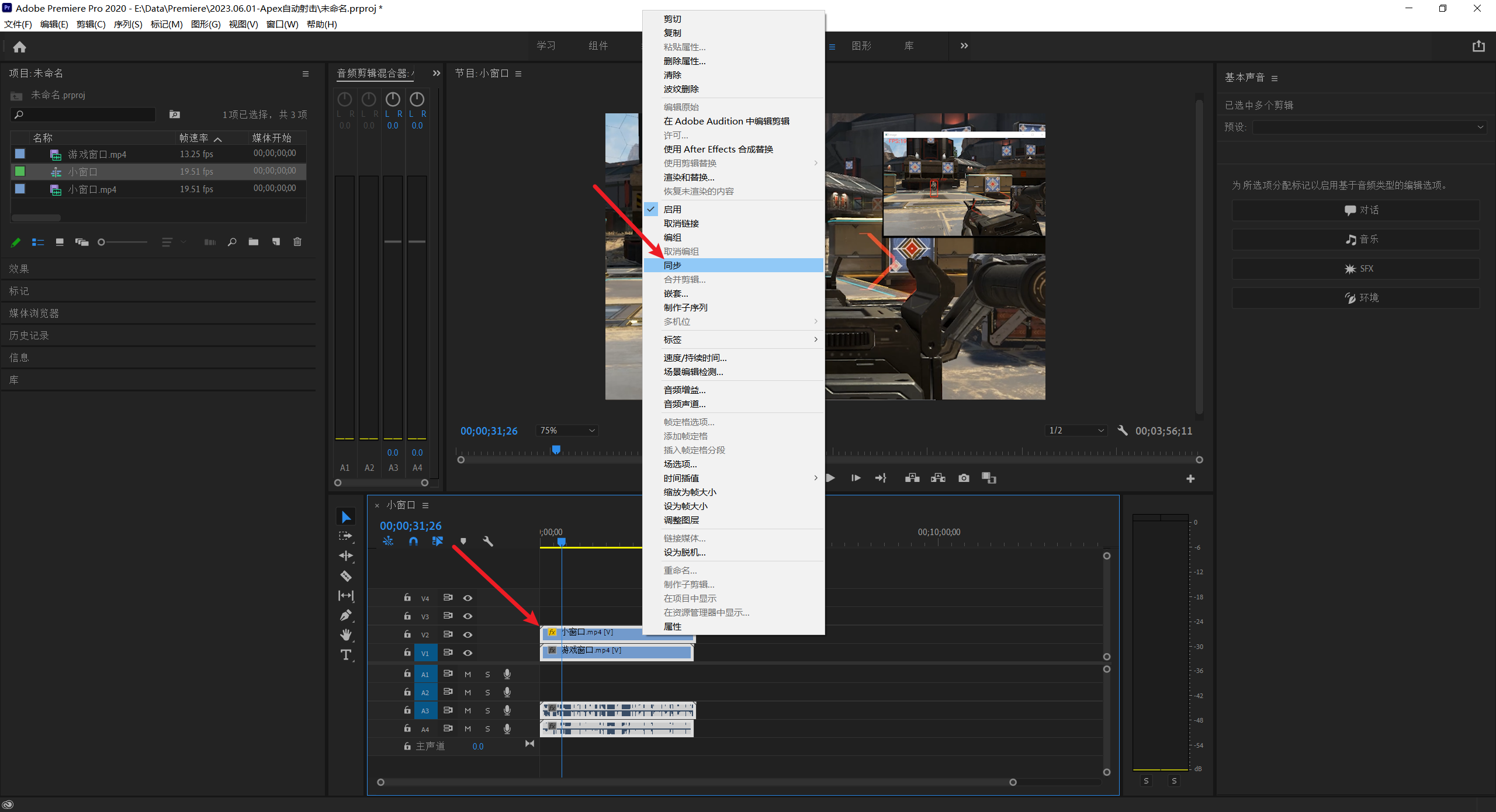Screen dimensions: 1496x812
Task: Hide track V2 using eye icon
Action: [x=467, y=634]
